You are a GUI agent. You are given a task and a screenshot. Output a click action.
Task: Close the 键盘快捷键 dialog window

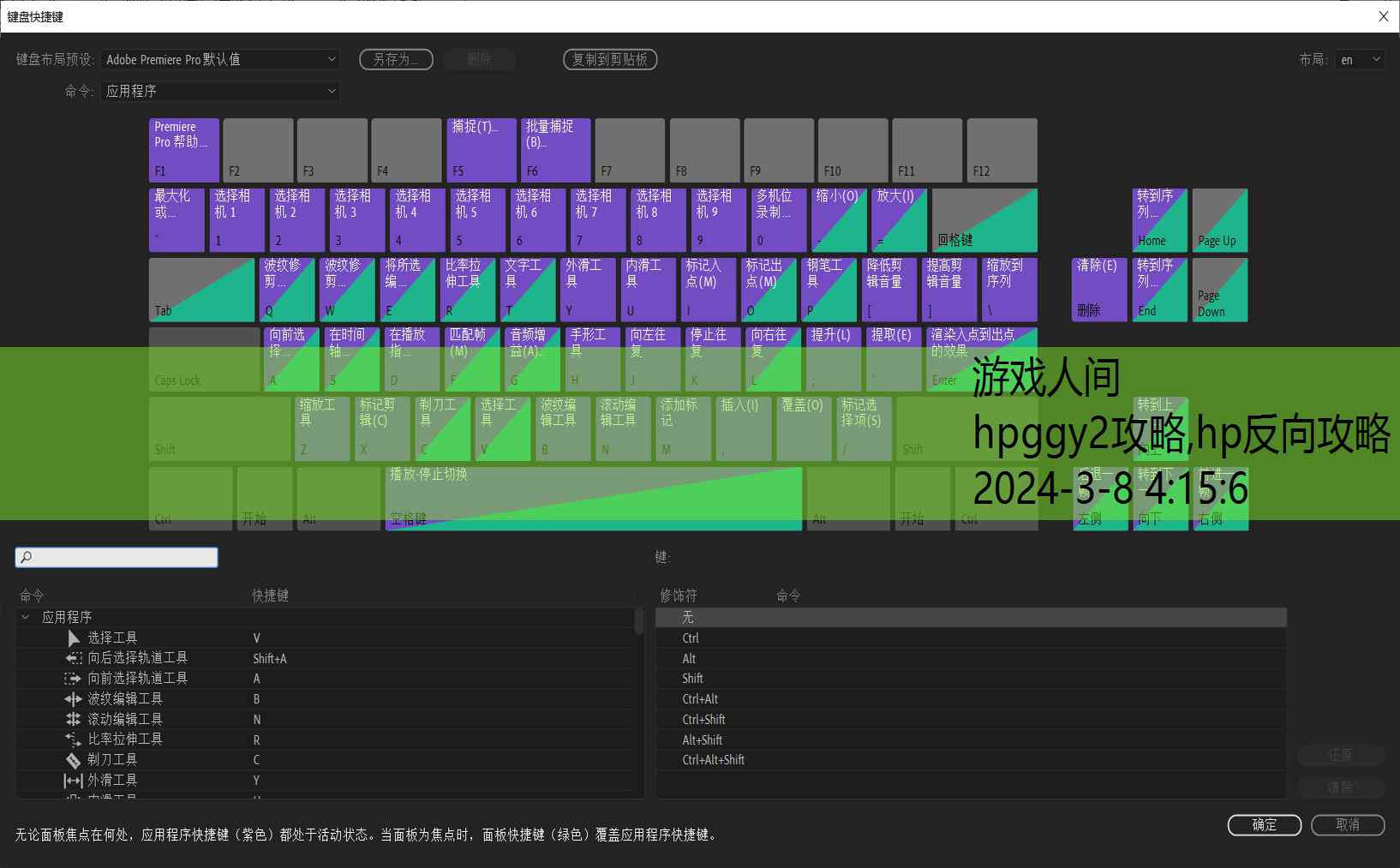pyautogui.click(x=1383, y=16)
